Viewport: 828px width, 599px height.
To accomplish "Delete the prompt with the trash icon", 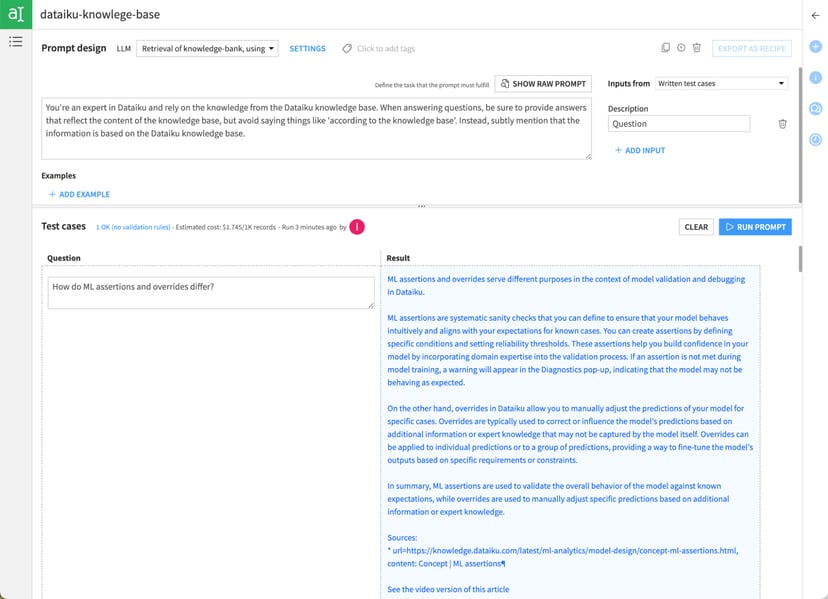I will pos(694,47).
